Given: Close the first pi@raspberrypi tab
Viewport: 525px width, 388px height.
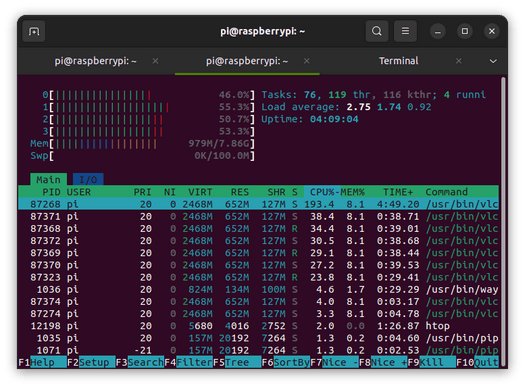Looking at the screenshot, I should coord(155,61).
